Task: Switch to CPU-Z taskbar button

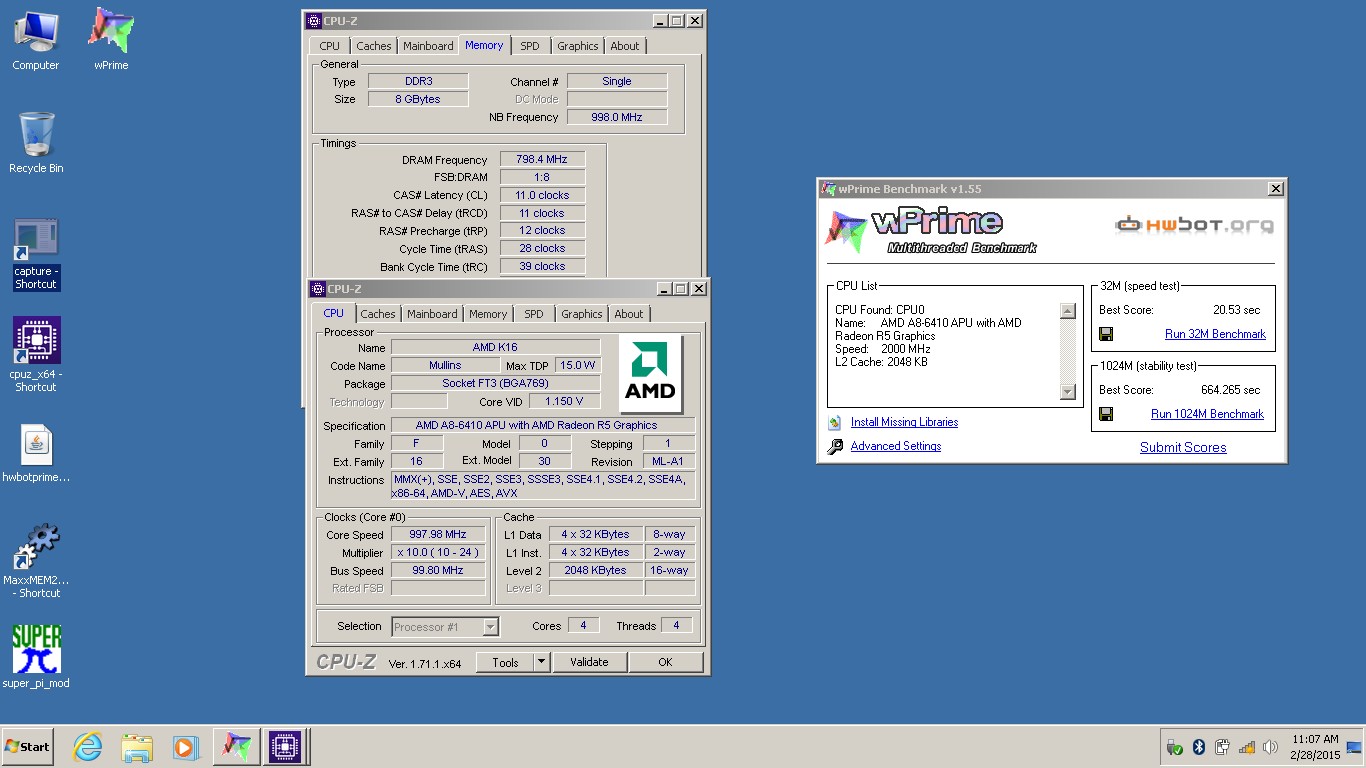Action: coord(284,747)
